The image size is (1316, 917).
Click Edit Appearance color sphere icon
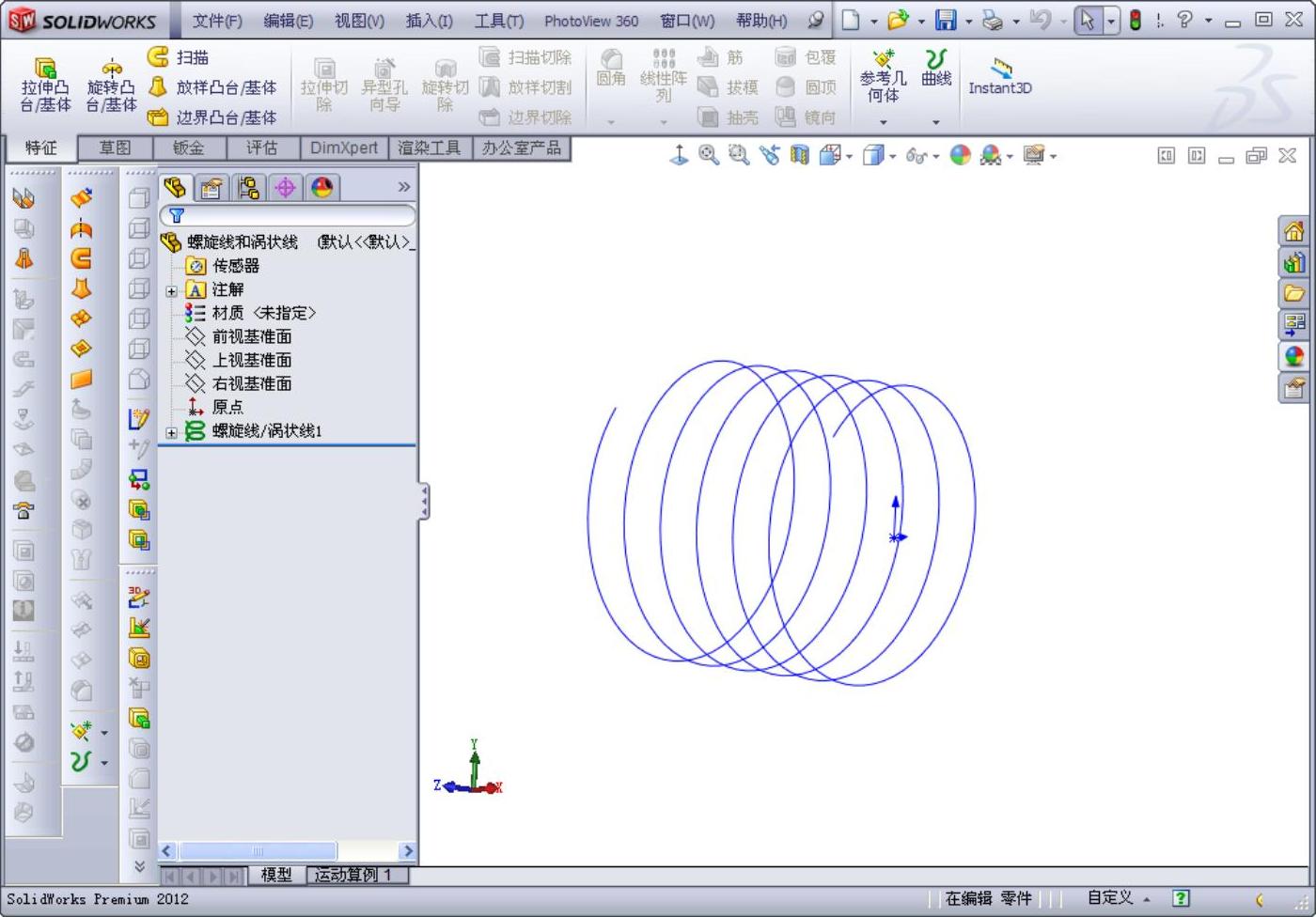(960, 155)
